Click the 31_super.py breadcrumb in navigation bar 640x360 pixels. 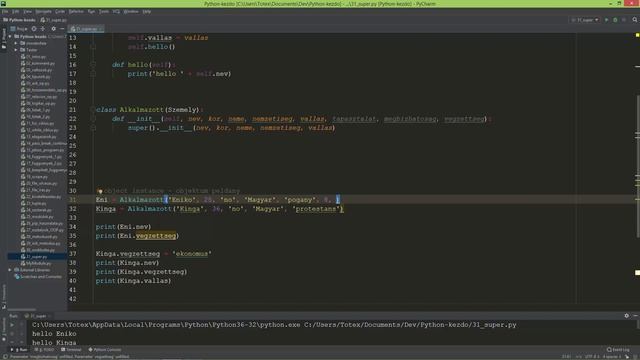53,20
